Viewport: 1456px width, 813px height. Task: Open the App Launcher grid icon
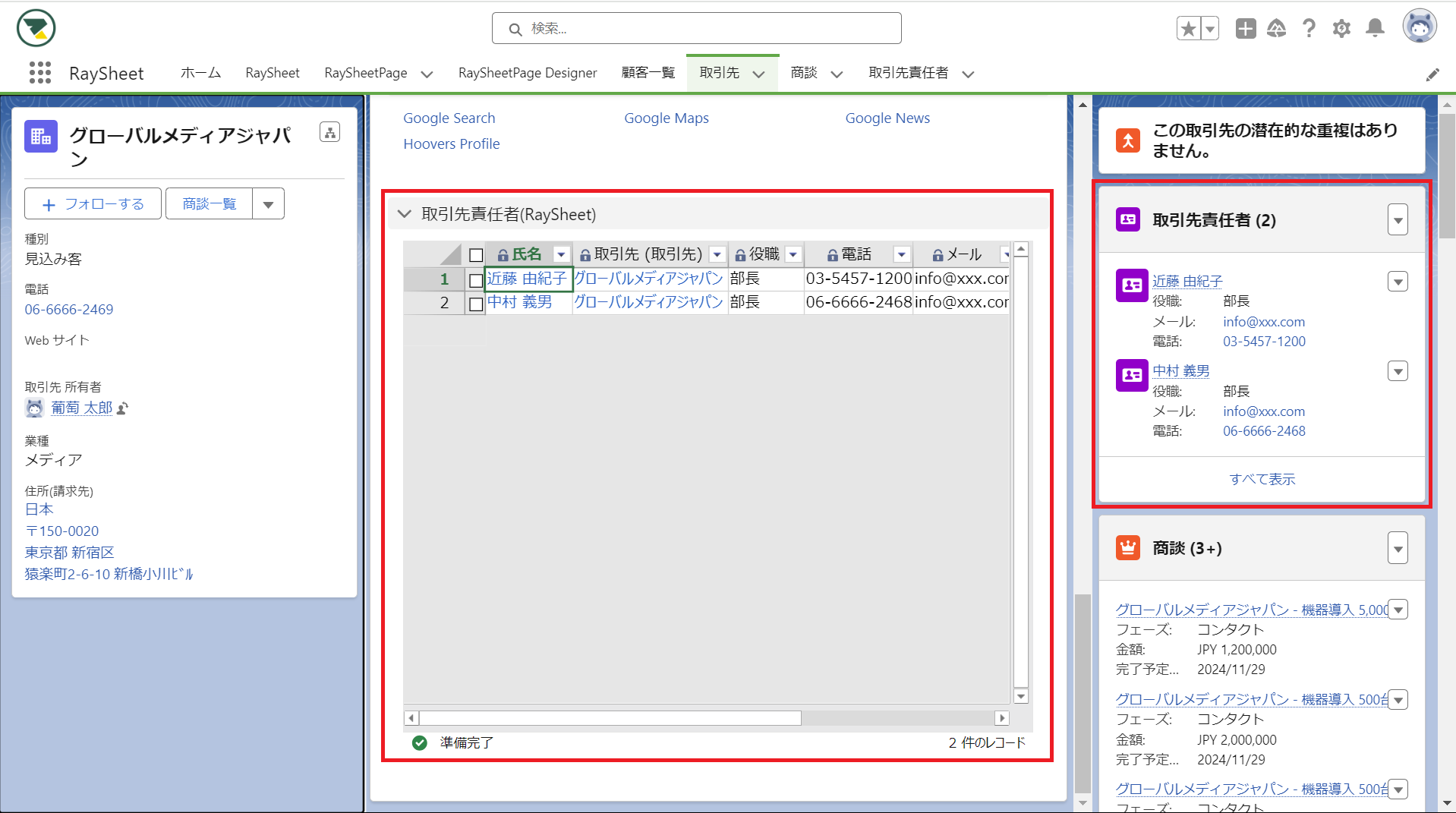(x=39, y=73)
